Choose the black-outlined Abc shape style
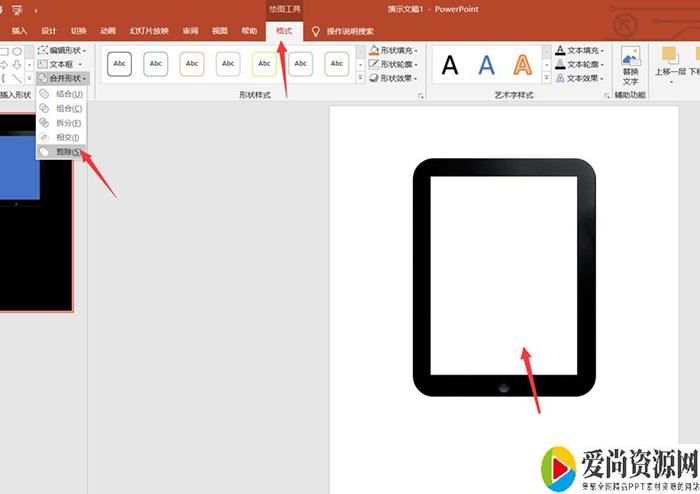 click(x=119, y=65)
